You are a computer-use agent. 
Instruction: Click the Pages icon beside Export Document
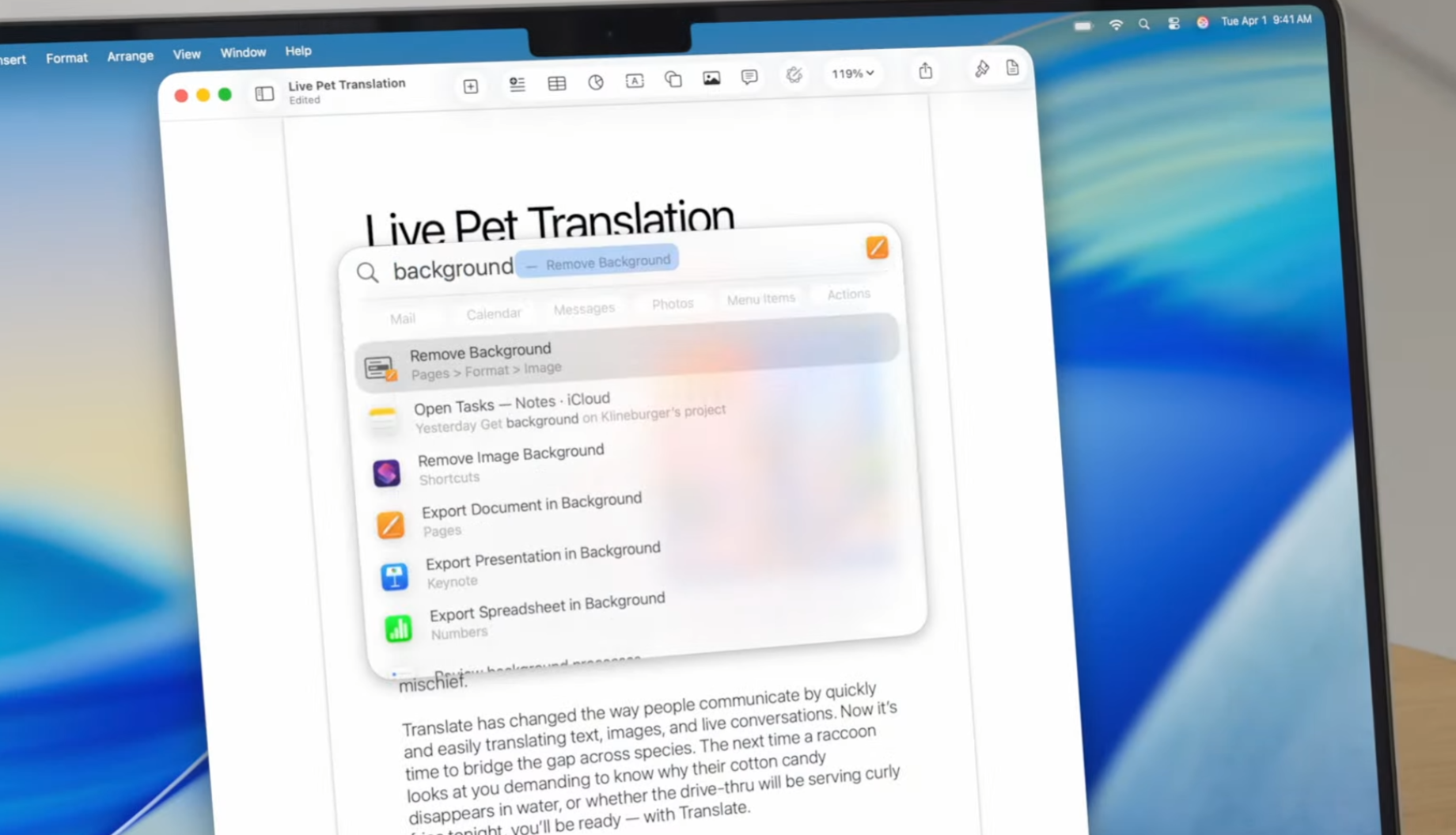(x=390, y=525)
